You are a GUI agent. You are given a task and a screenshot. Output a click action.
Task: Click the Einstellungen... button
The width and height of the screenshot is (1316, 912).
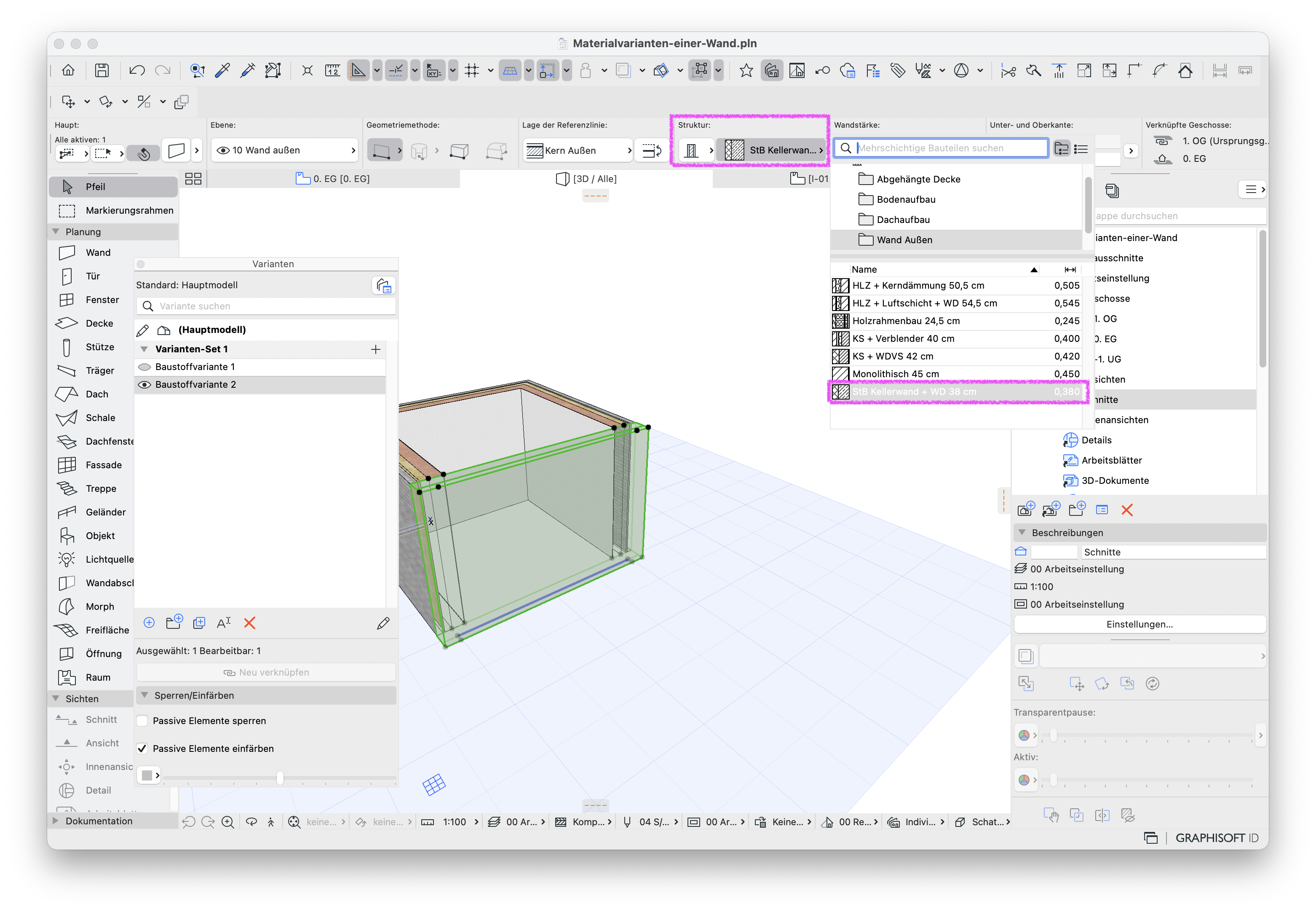[1139, 624]
